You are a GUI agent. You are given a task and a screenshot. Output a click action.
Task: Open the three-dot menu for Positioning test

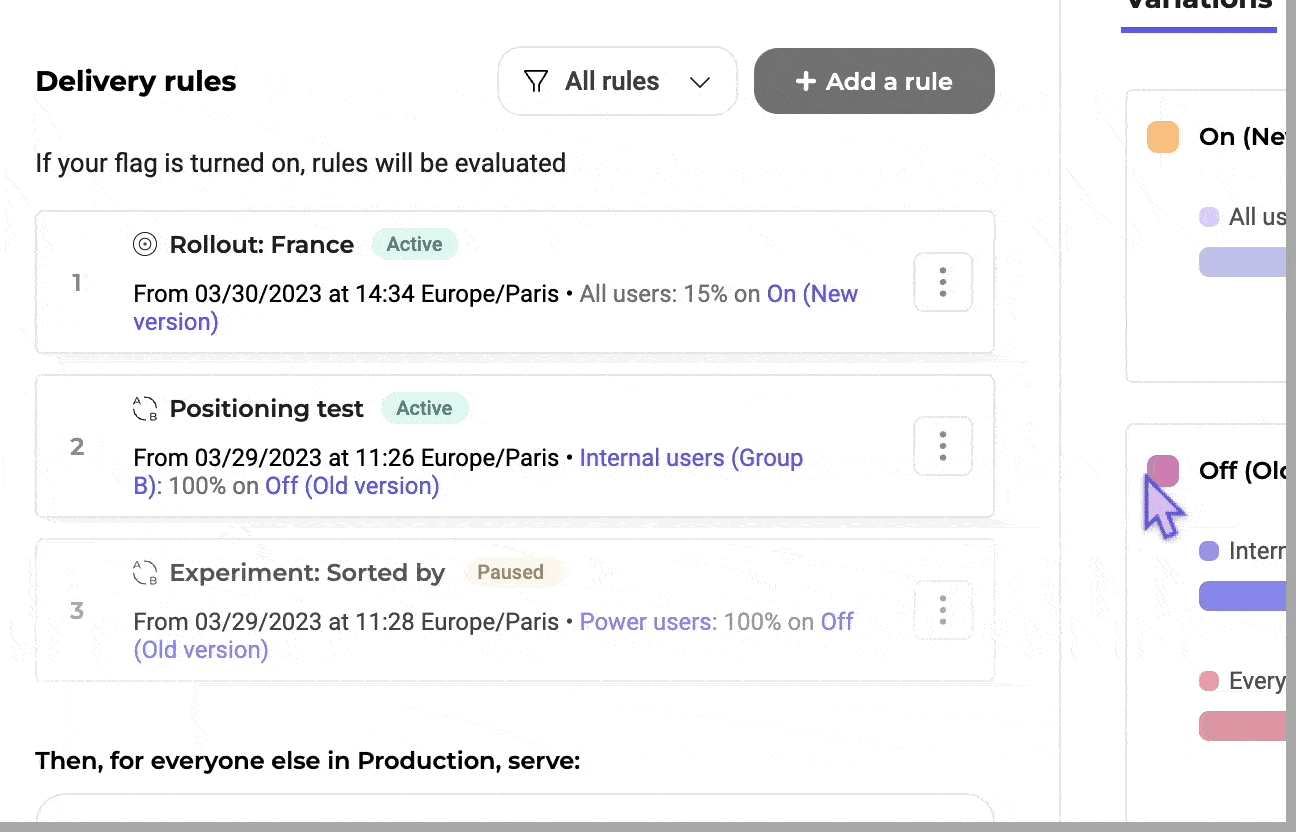point(942,446)
